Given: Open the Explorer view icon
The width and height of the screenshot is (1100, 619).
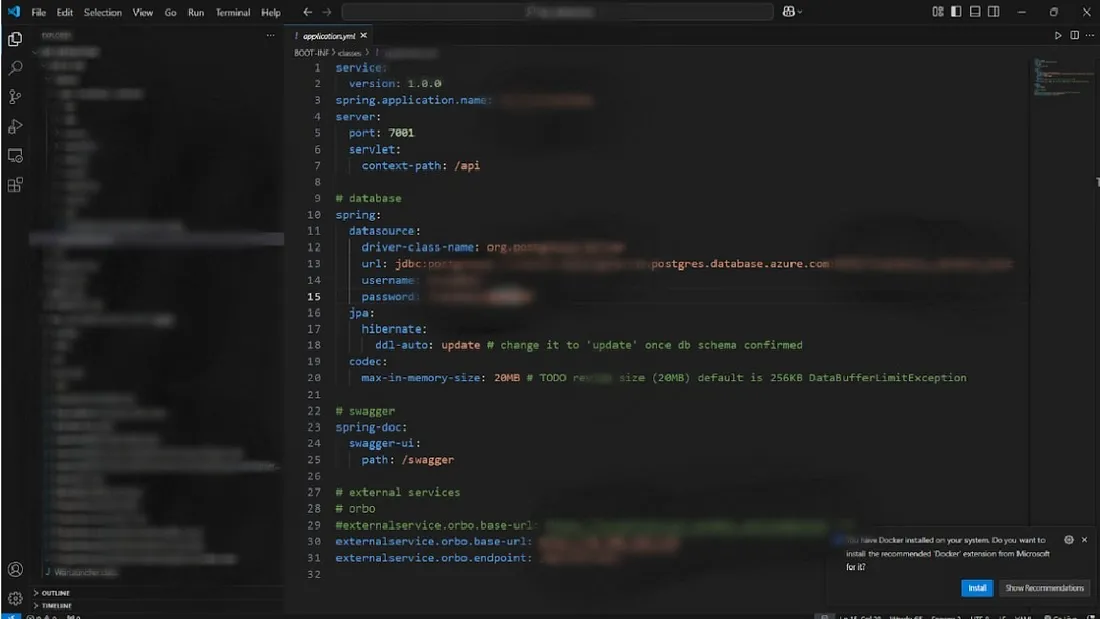Looking at the screenshot, I should 14,39.
